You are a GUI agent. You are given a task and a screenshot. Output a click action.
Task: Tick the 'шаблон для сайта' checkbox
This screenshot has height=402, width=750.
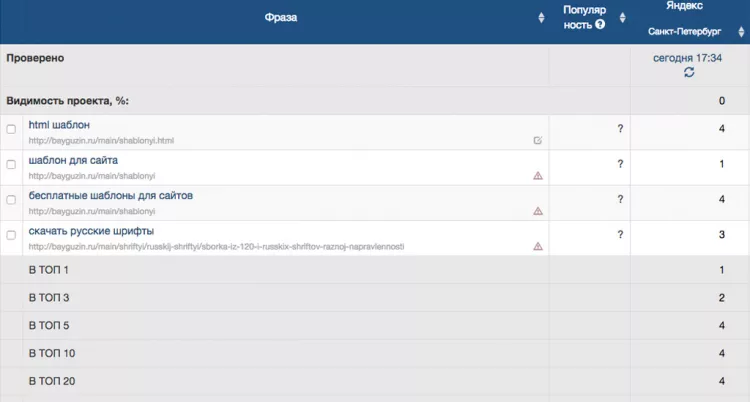click(x=11, y=164)
